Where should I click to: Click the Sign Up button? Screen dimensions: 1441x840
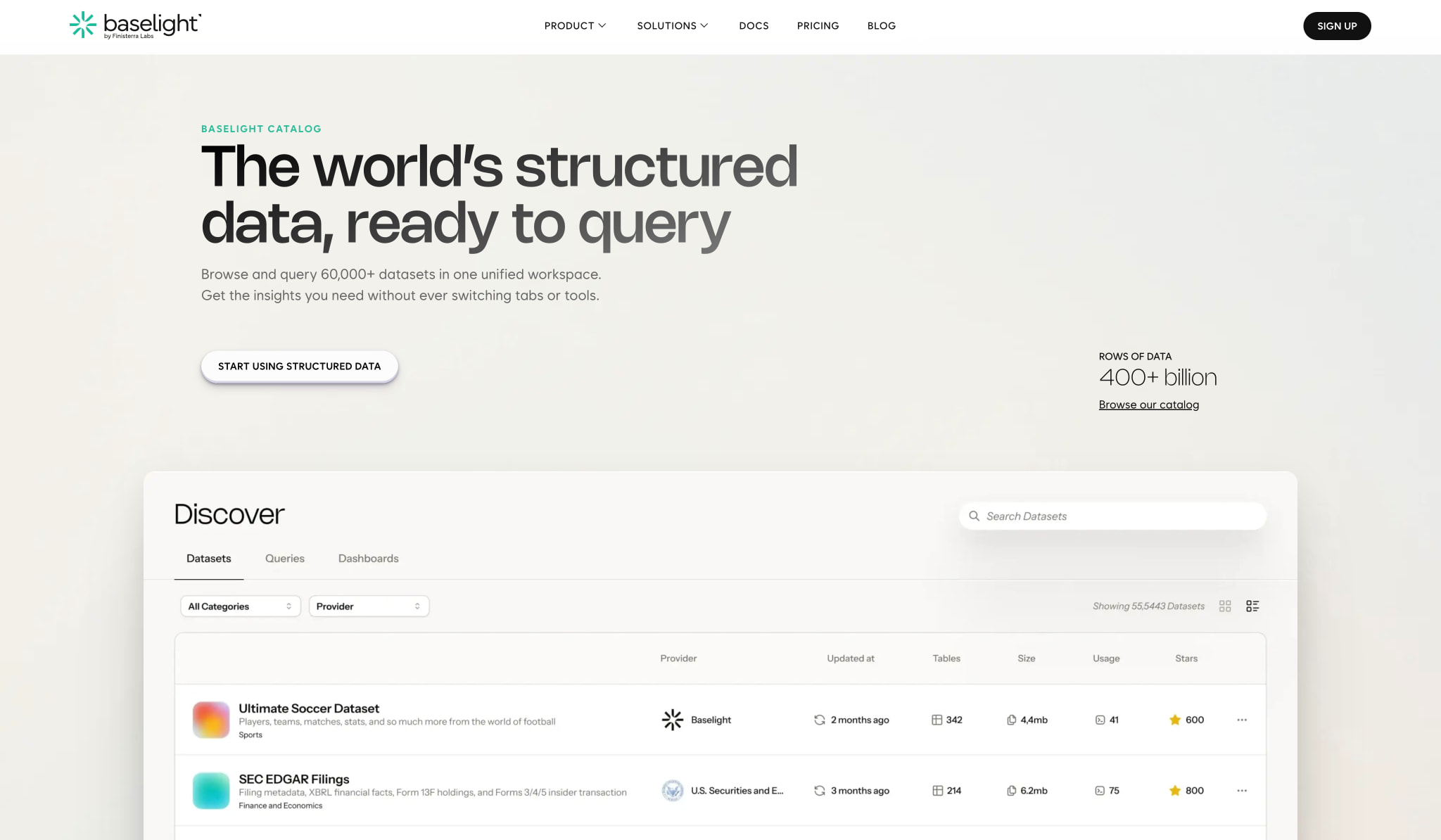point(1337,26)
